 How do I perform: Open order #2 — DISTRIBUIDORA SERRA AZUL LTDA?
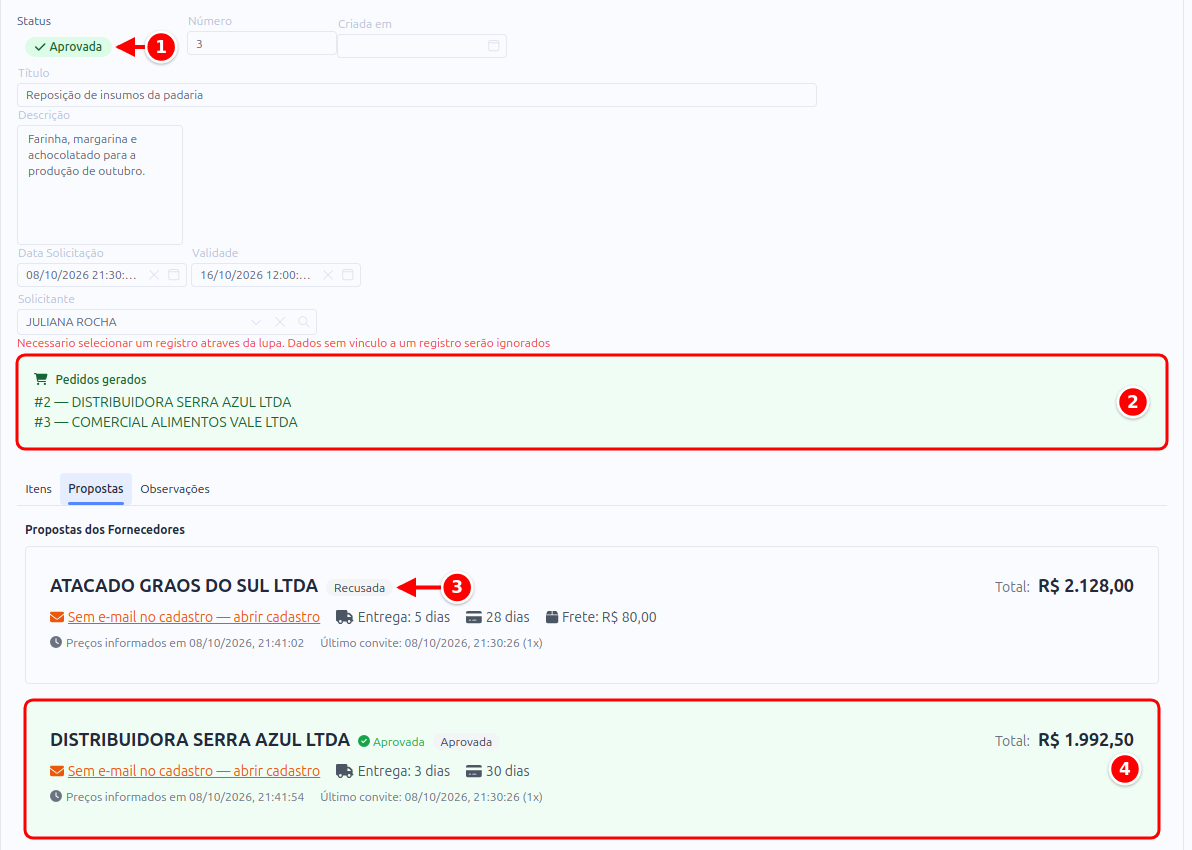tap(163, 402)
